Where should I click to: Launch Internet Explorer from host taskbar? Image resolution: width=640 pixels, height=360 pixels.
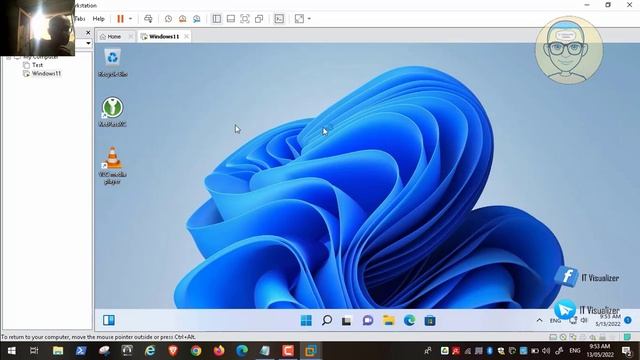point(150,351)
